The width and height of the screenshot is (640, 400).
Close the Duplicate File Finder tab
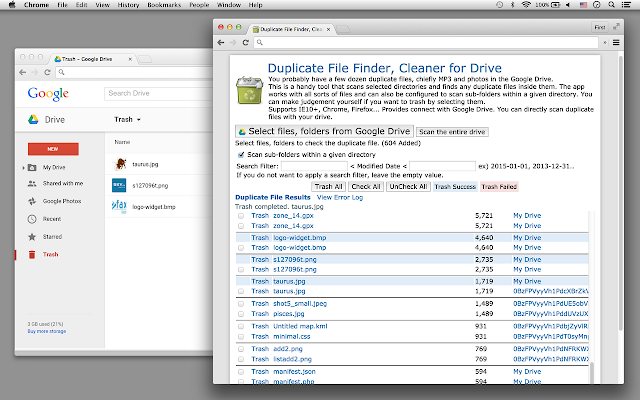(x=328, y=29)
